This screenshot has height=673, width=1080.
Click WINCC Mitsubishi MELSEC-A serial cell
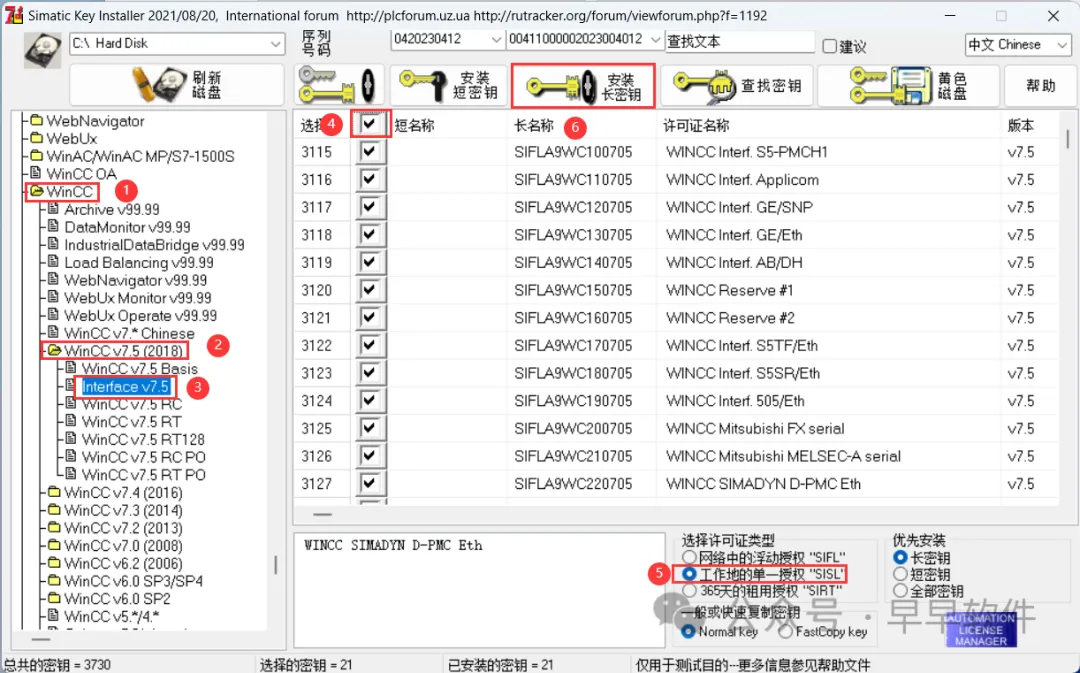[x=783, y=456]
